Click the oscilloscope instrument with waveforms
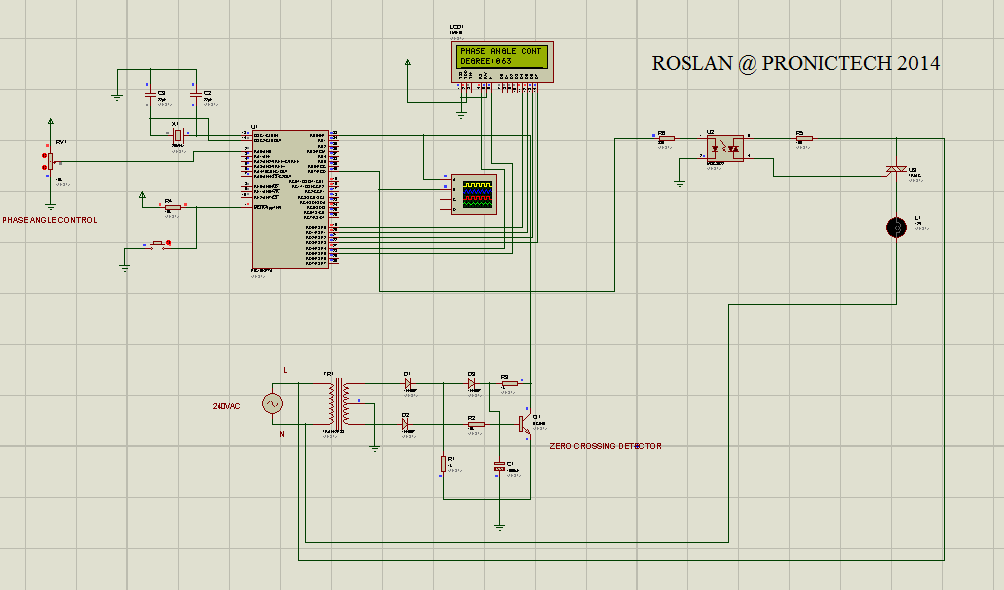Image resolution: width=1004 pixels, height=590 pixels. tap(472, 192)
